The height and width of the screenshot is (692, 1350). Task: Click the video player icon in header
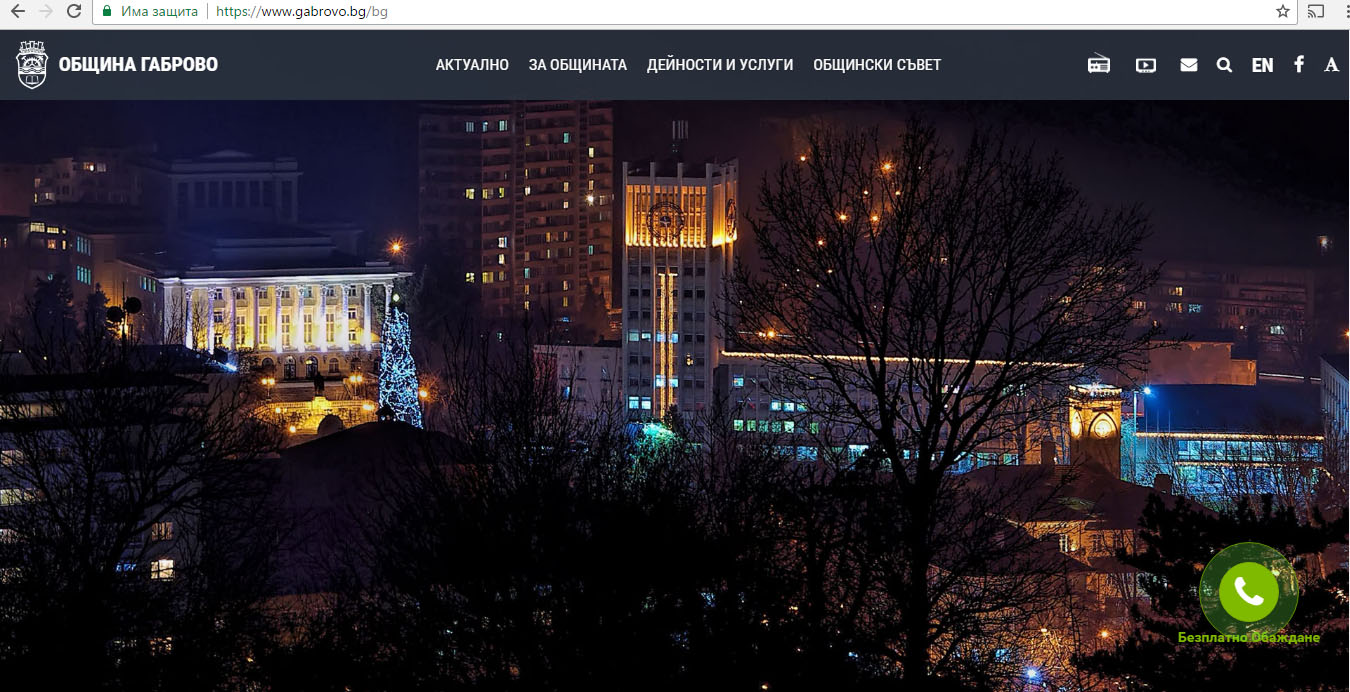(x=1146, y=65)
